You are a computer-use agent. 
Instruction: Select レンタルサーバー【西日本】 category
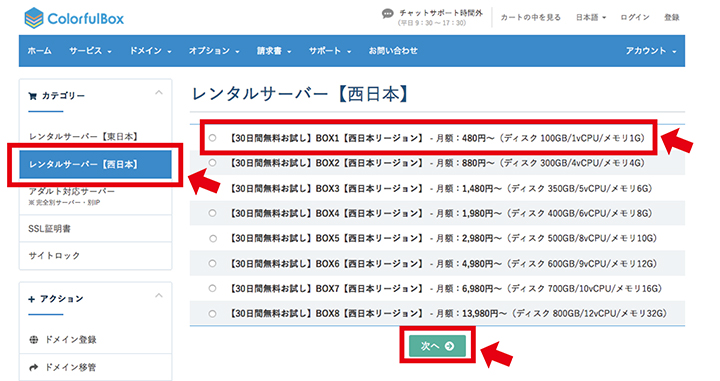click(96, 164)
